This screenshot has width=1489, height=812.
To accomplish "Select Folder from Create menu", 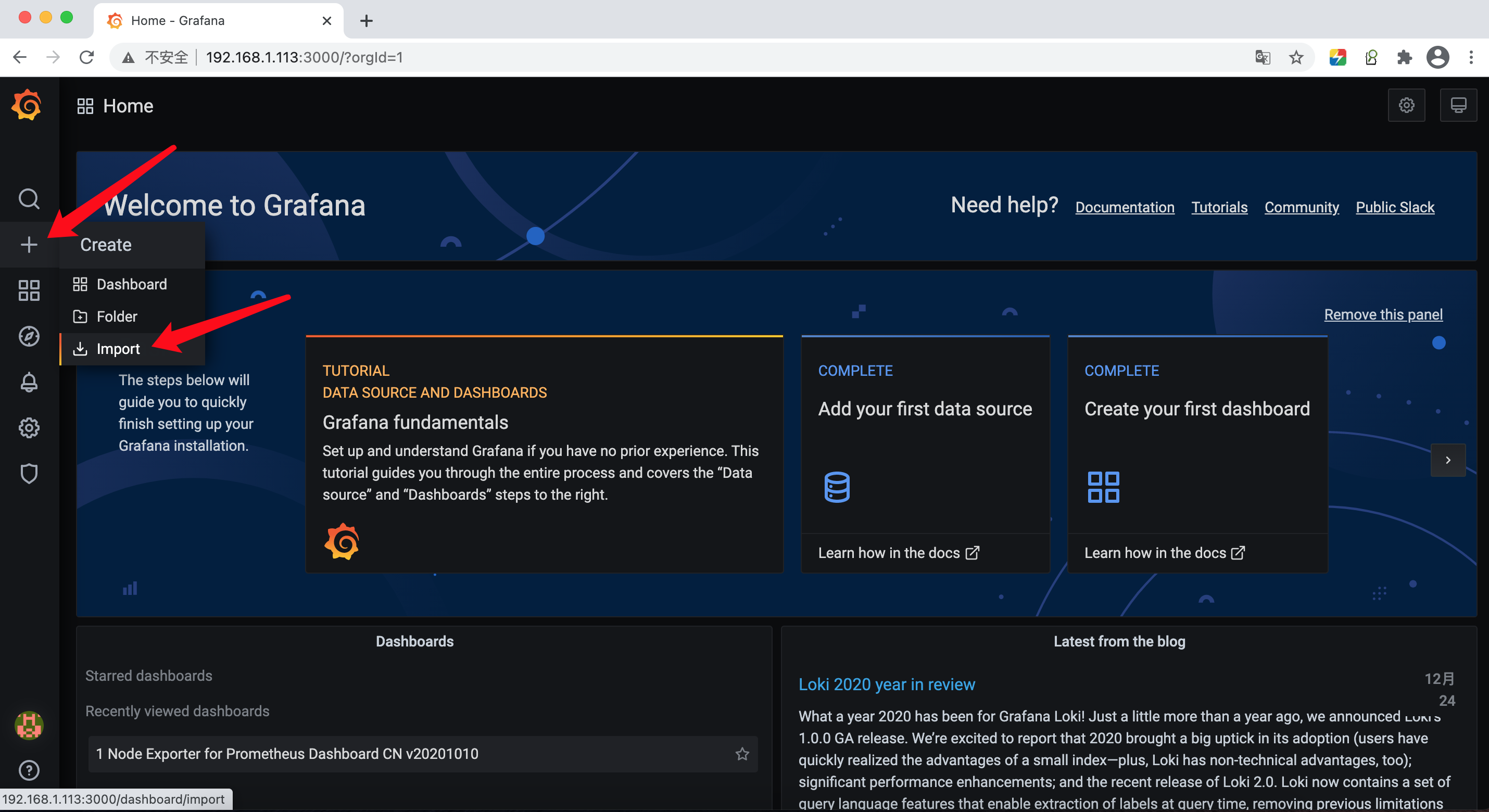I will click(132, 316).
